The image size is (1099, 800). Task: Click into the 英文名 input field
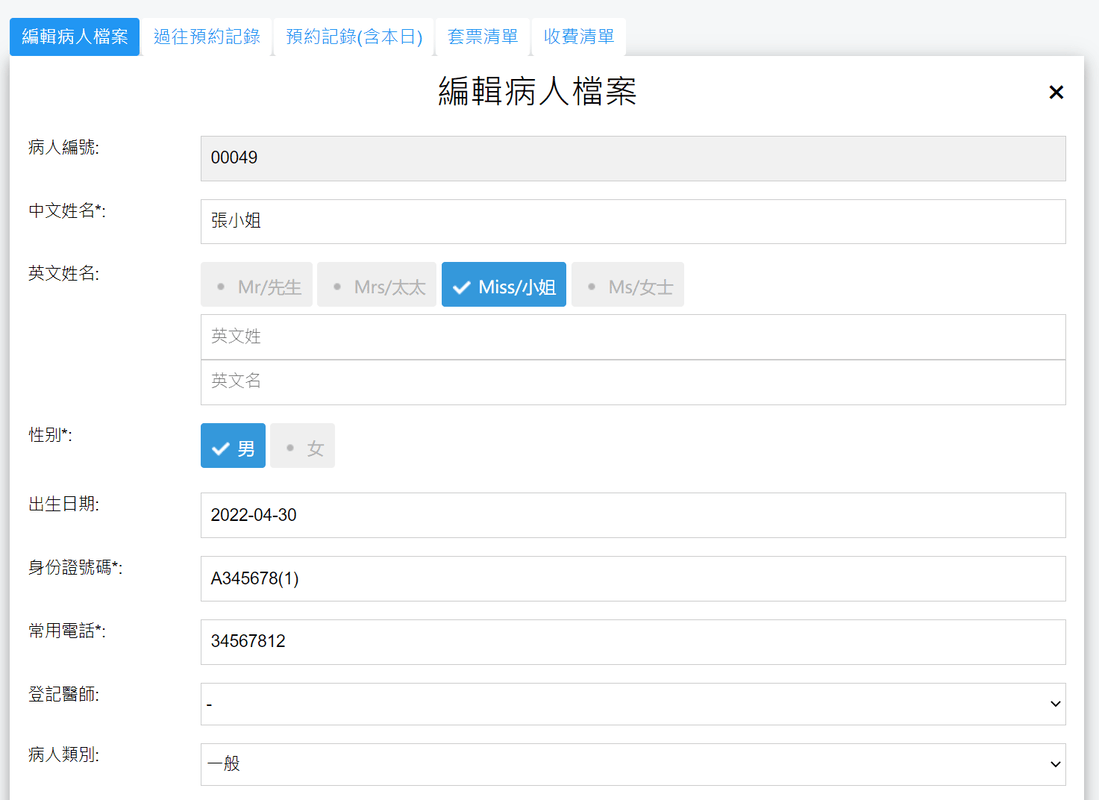[632, 382]
